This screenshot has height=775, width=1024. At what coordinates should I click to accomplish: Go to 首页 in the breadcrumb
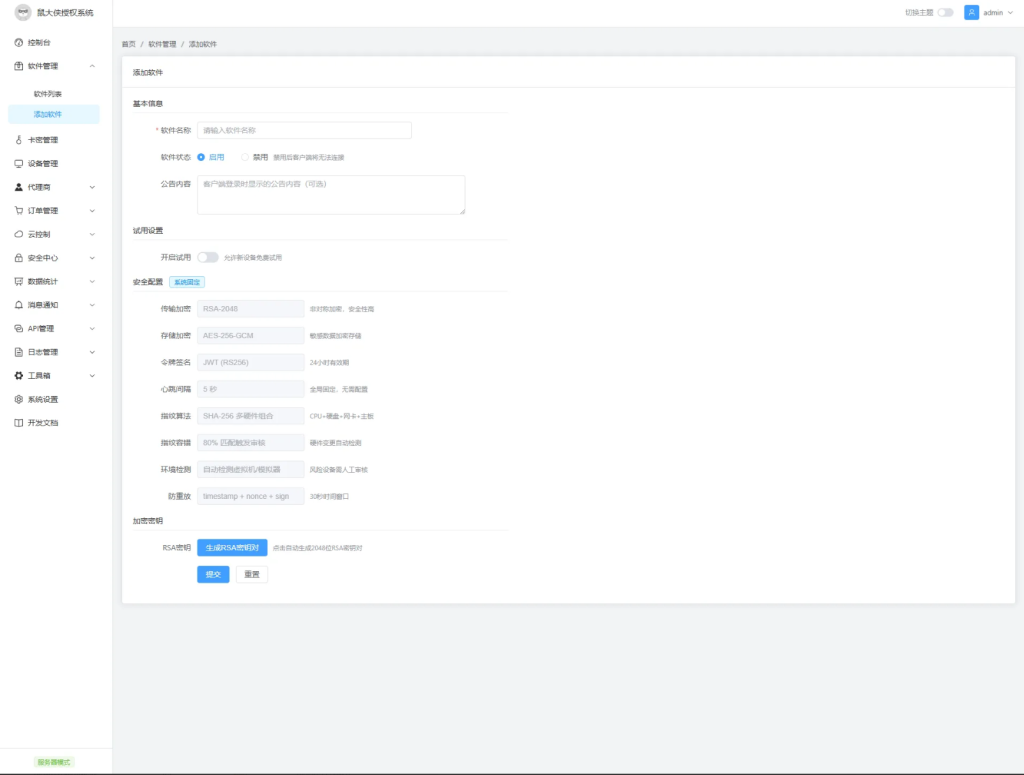pyautogui.click(x=128, y=44)
